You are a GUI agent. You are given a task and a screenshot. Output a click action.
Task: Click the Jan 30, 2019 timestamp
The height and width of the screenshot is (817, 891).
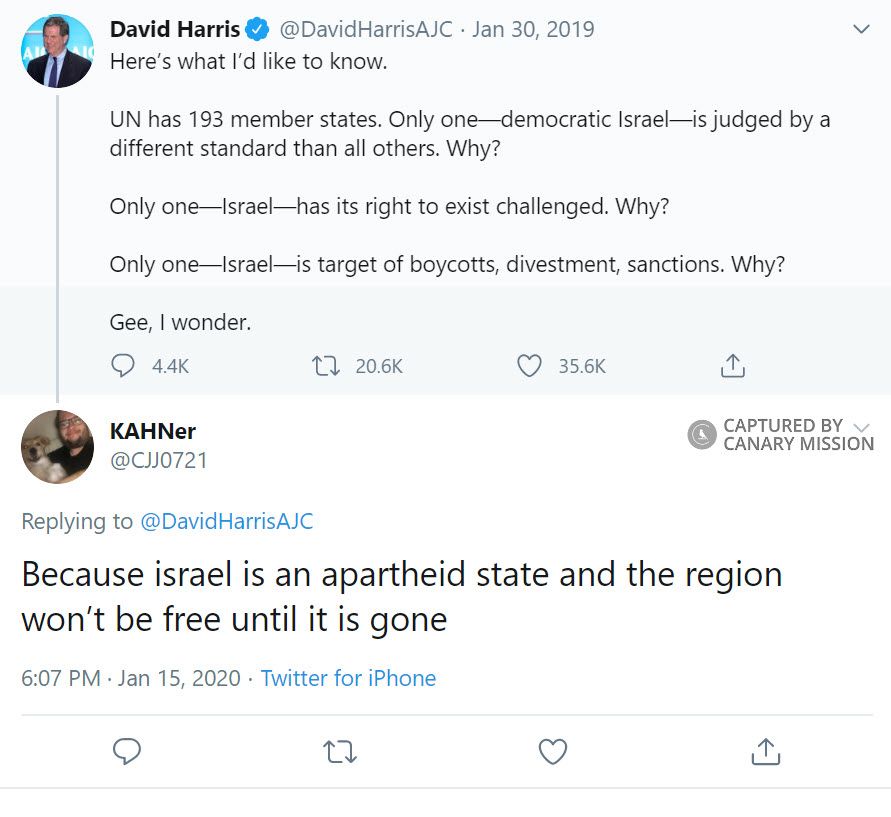click(x=533, y=29)
